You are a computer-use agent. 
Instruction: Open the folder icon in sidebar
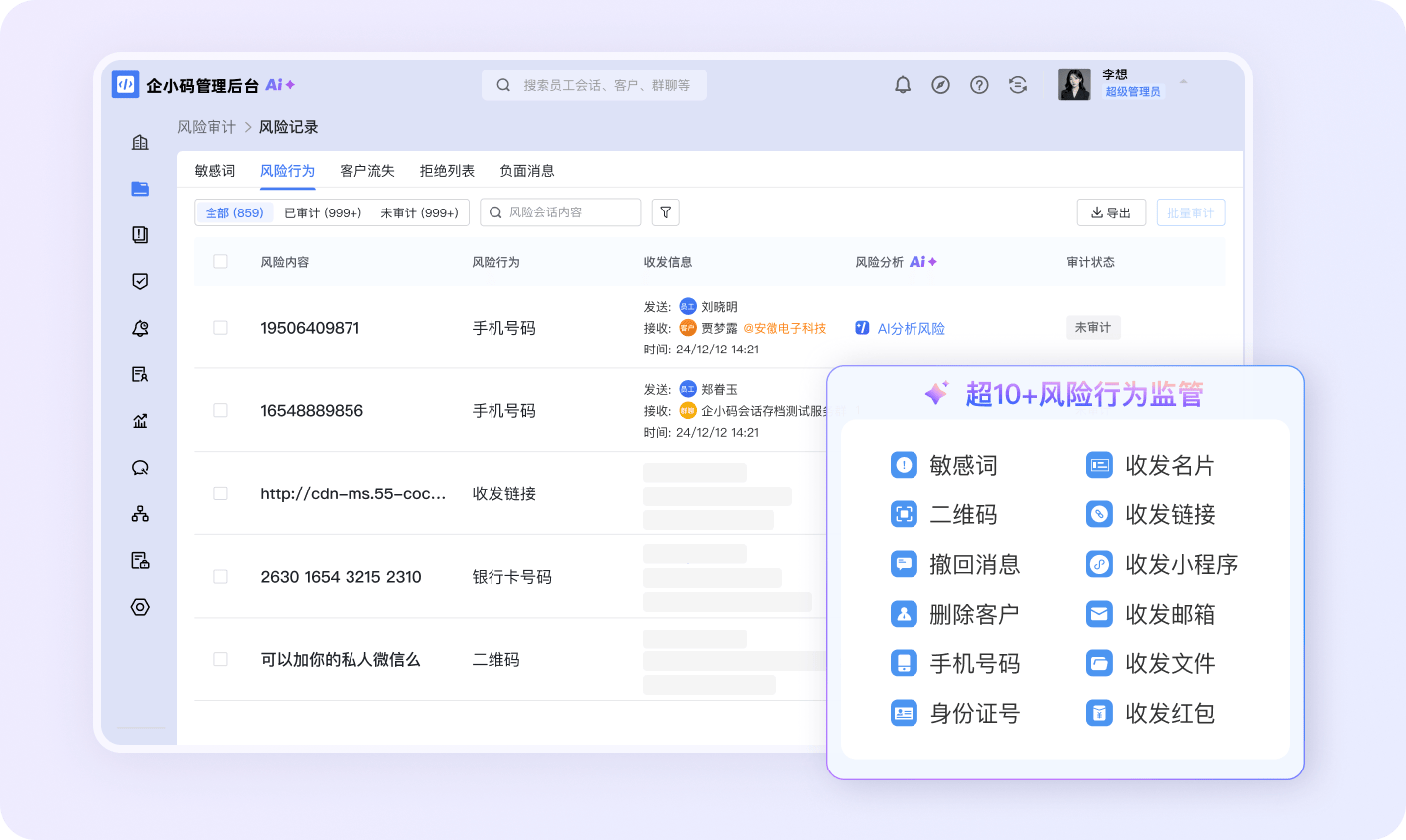(x=140, y=189)
